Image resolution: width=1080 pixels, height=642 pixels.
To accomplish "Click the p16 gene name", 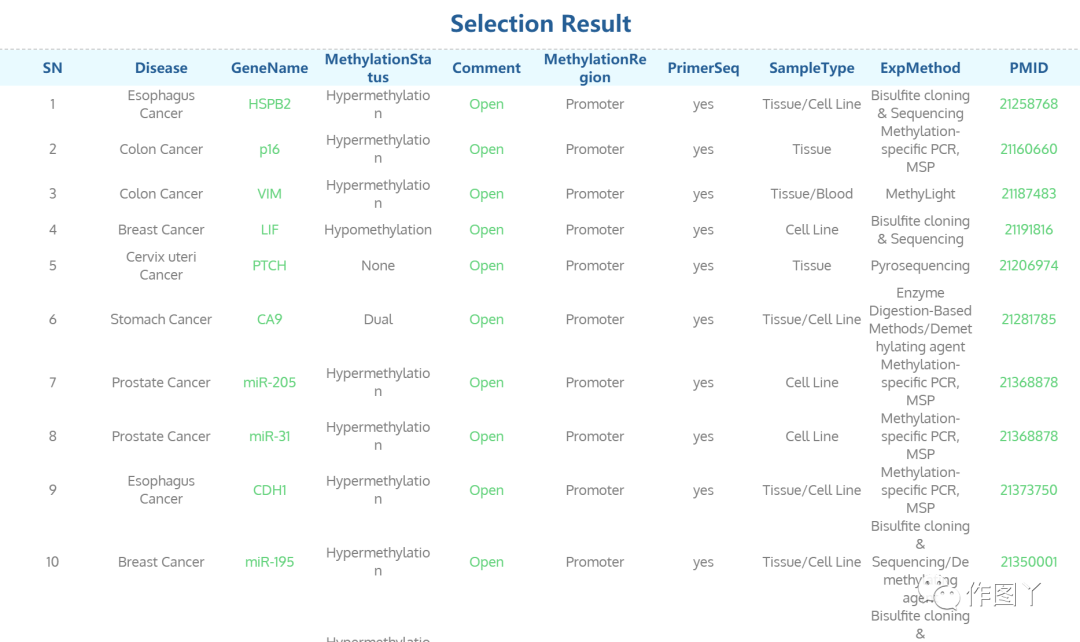I will click(x=269, y=149).
